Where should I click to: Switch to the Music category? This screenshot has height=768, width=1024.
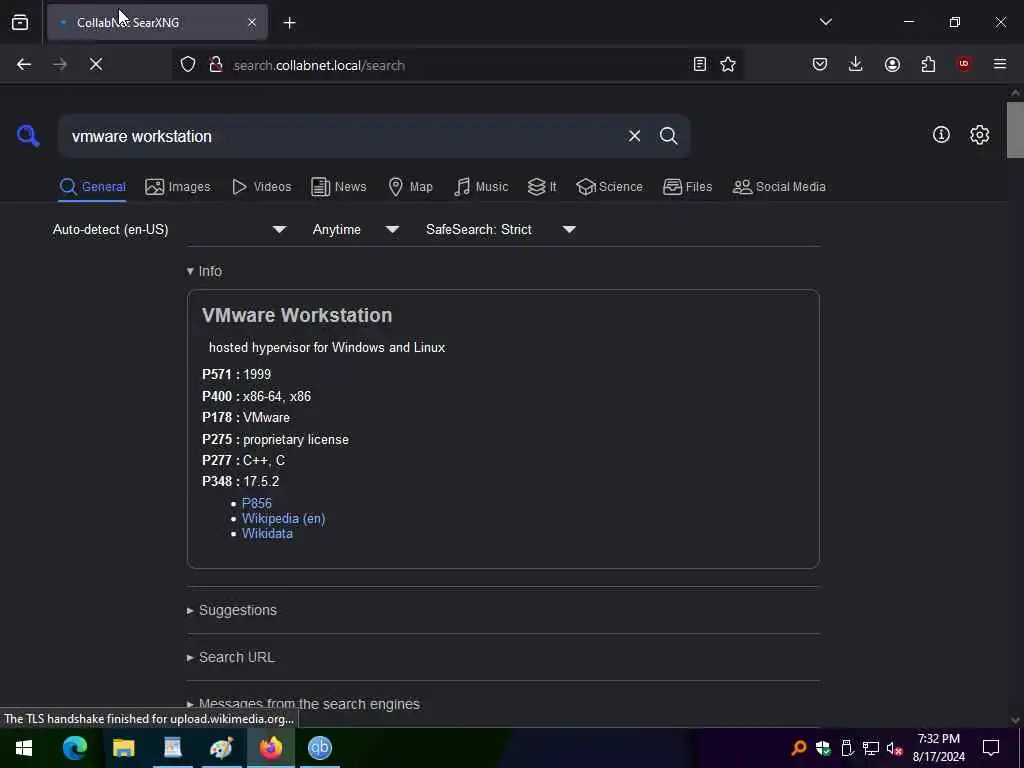pyautogui.click(x=481, y=187)
